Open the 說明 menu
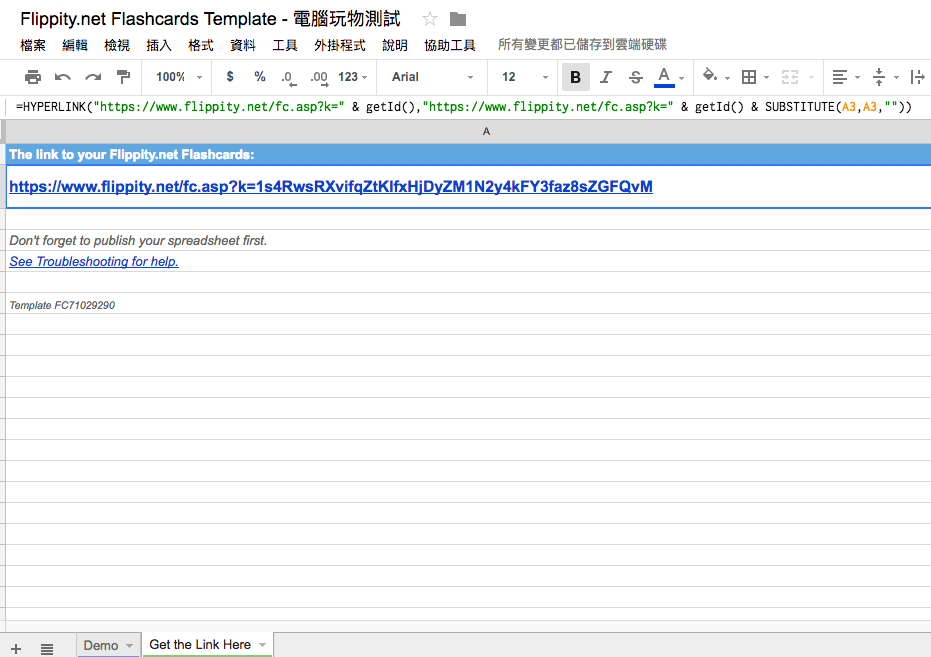931x657 pixels. pyautogui.click(x=395, y=45)
